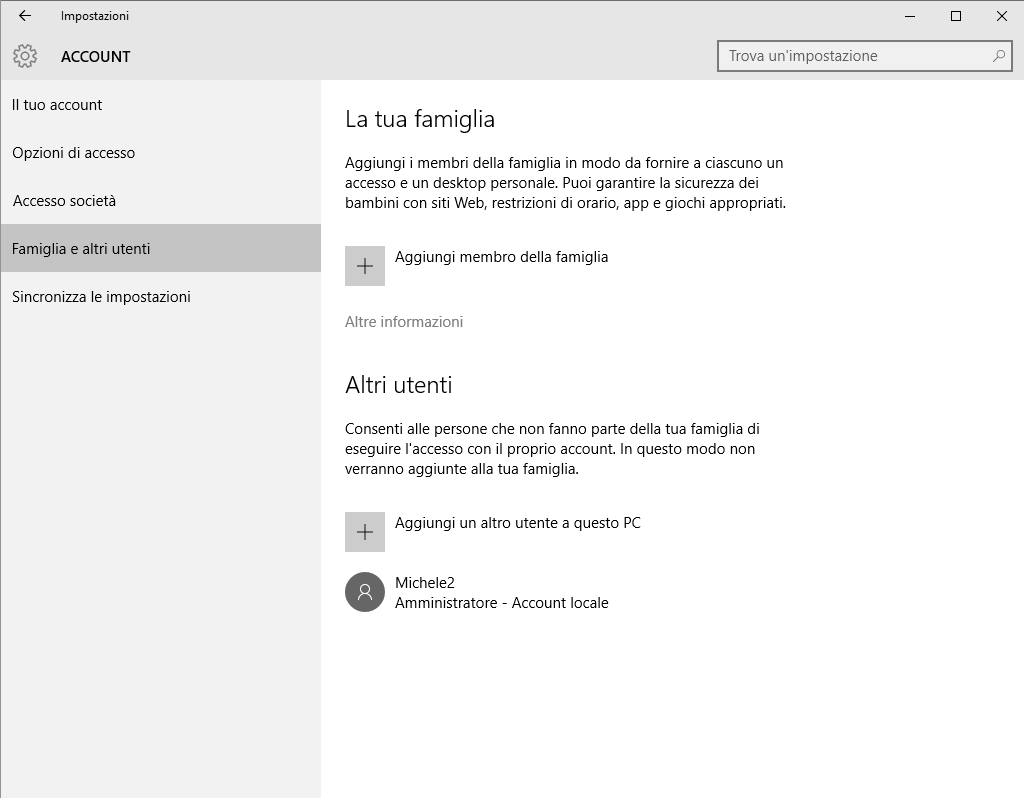Close the Impostazioni window
The height and width of the screenshot is (798, 1024).
[x=1001, y=16]
